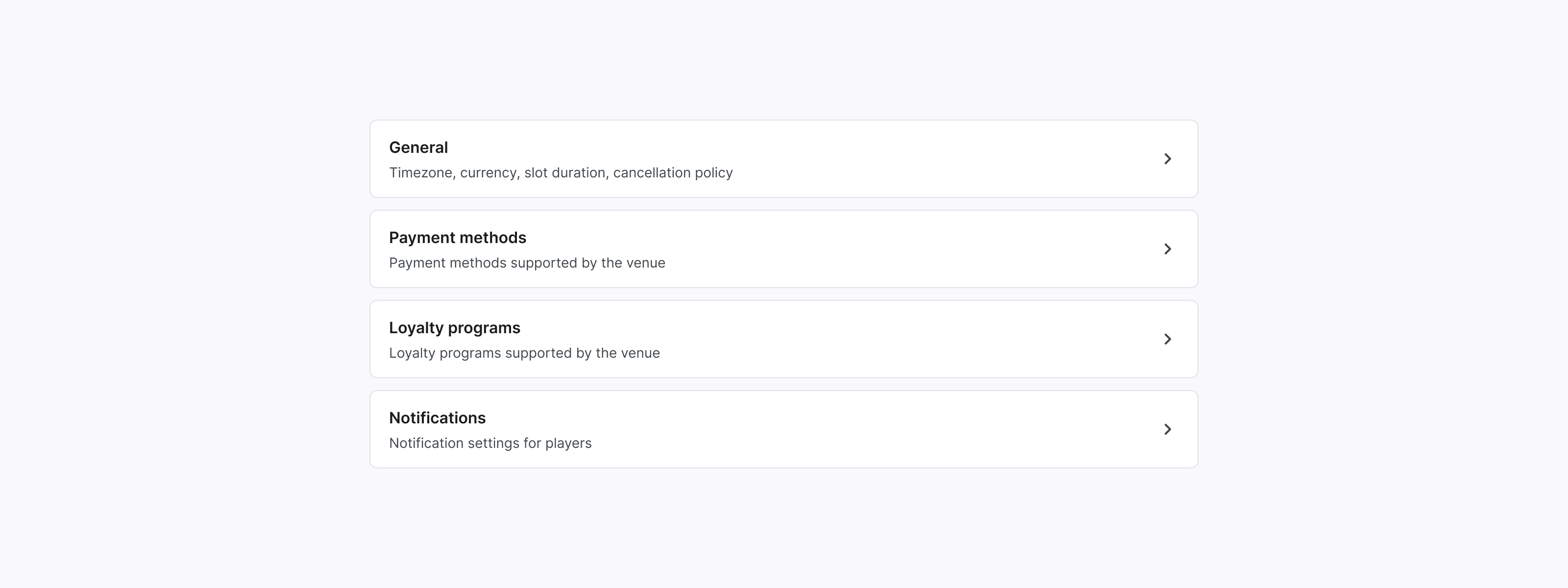Navigate to the Loyalty programs card
1568x588 pixels.
coord(784,339)
